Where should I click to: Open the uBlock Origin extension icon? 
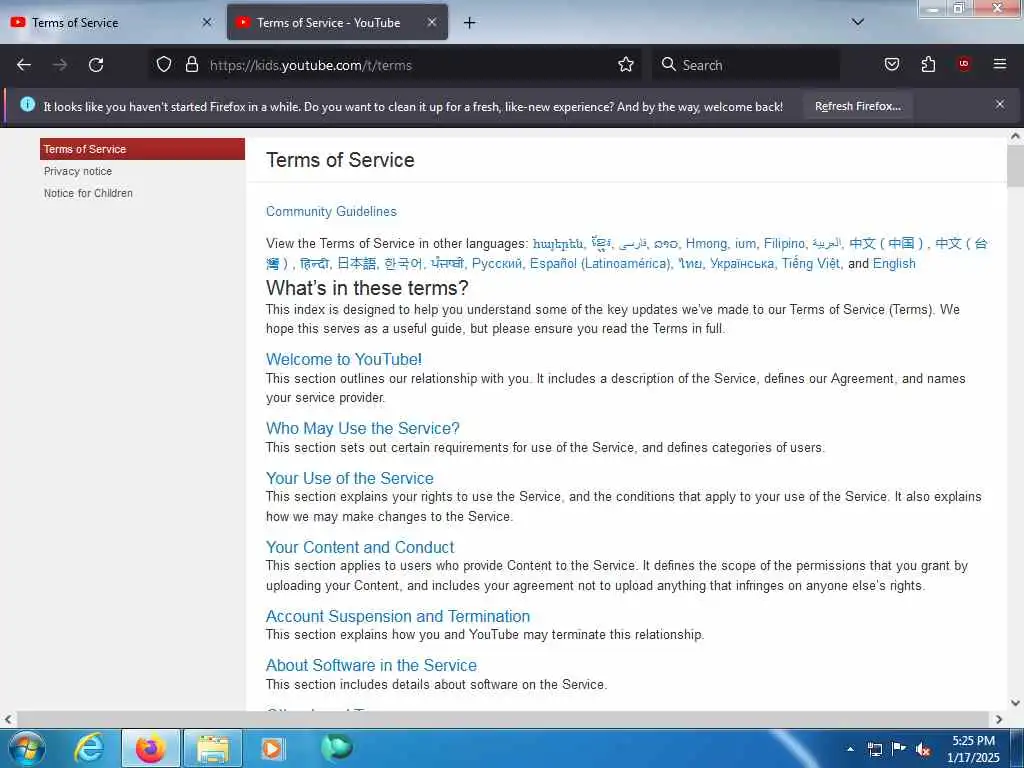(x=964, y=64)
